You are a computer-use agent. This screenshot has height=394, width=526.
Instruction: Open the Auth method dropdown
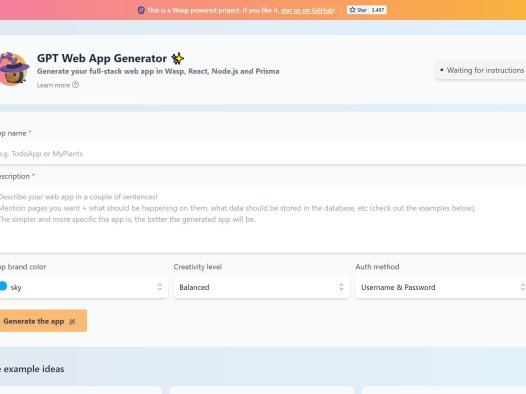(441, 287)
